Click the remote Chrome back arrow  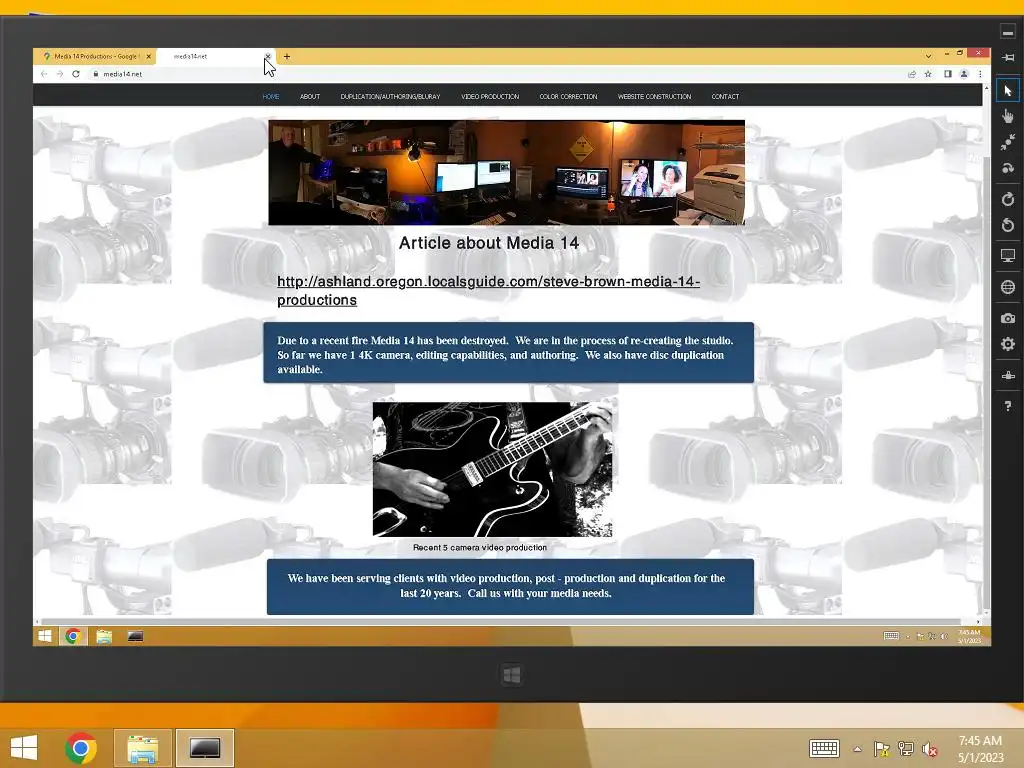point(44,74)
